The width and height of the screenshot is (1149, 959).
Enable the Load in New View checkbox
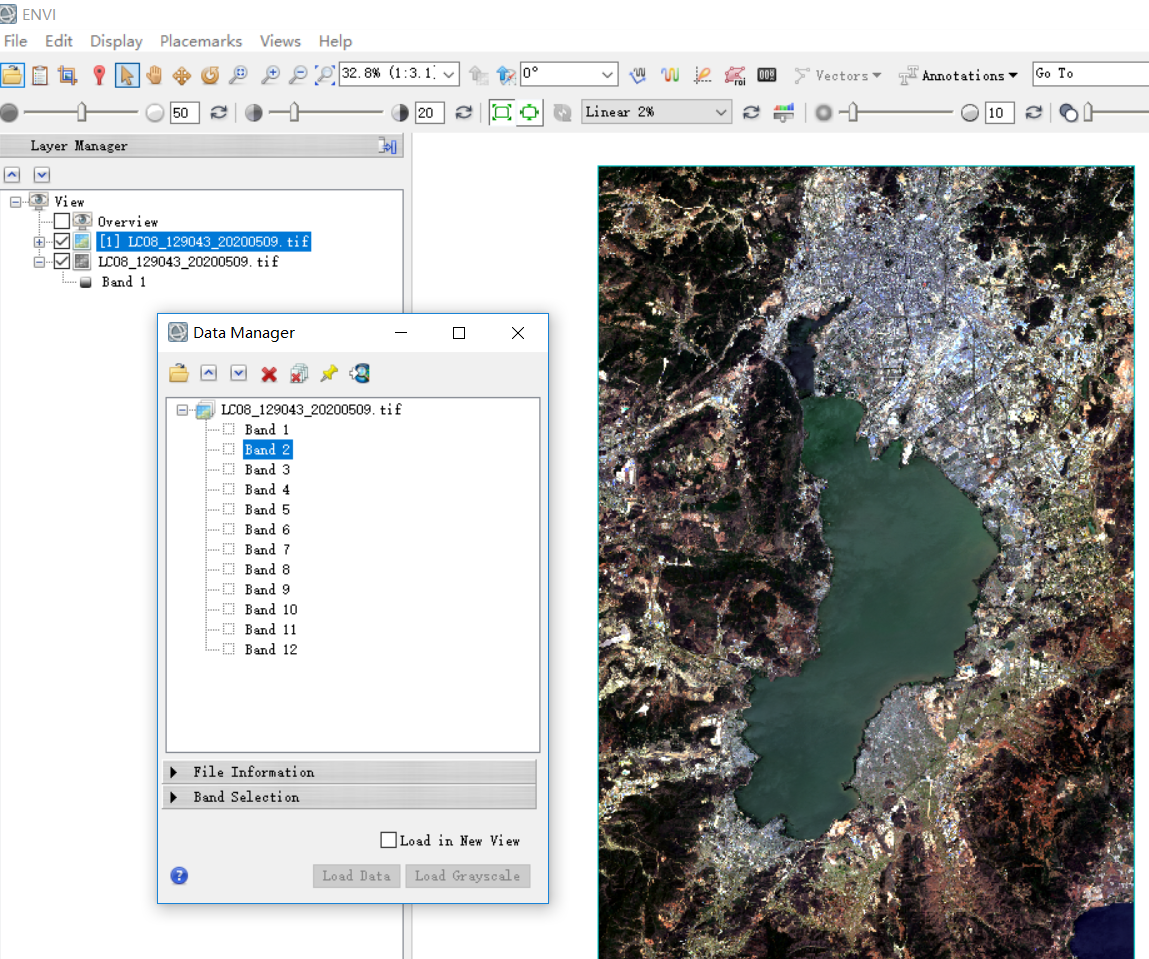[389, 840]
